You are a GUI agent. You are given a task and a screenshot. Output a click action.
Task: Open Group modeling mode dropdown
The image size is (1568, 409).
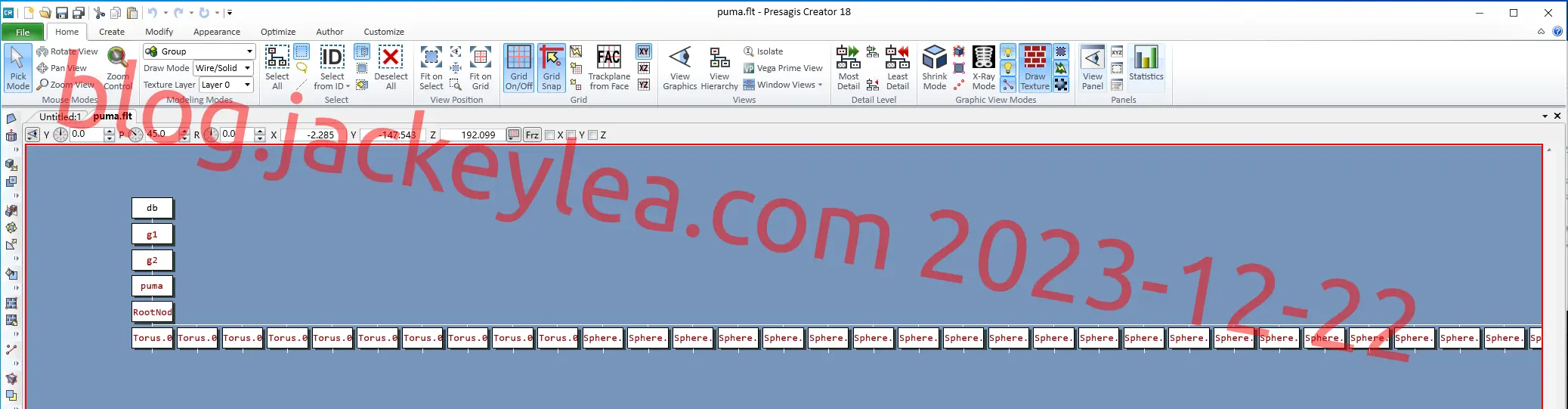249,51
